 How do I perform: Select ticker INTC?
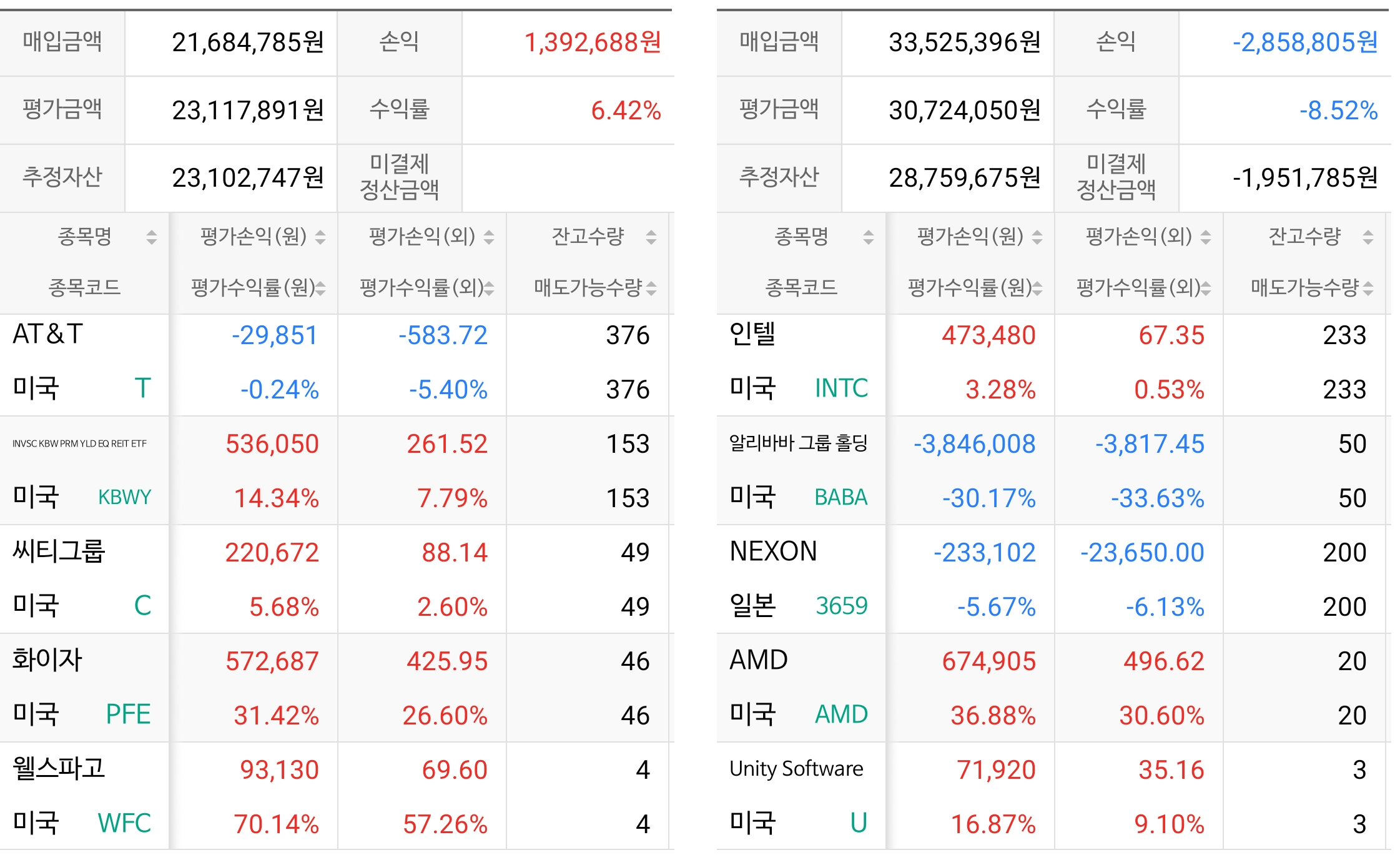point(841,388)
